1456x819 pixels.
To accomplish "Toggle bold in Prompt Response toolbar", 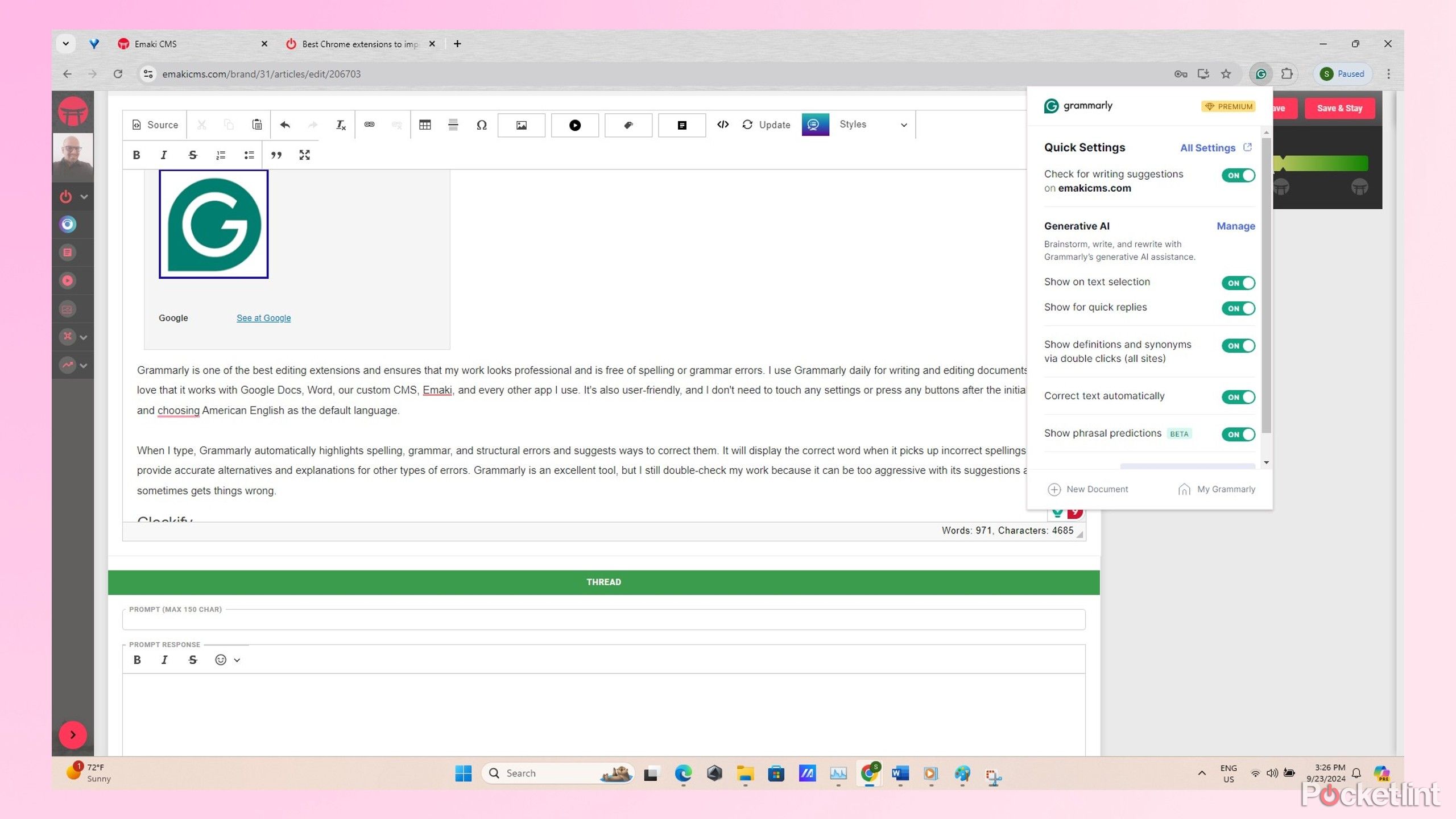I will (x=137, y=660).
